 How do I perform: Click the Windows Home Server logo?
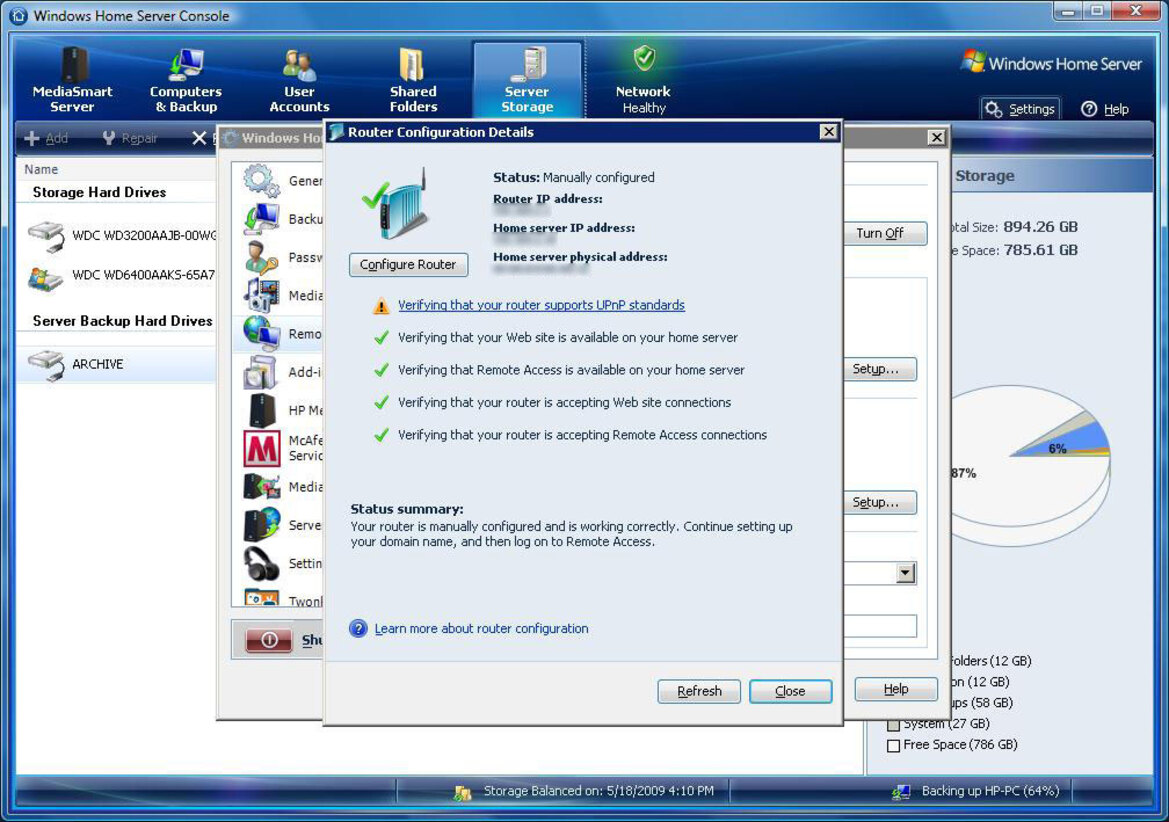coord(1051,63)
